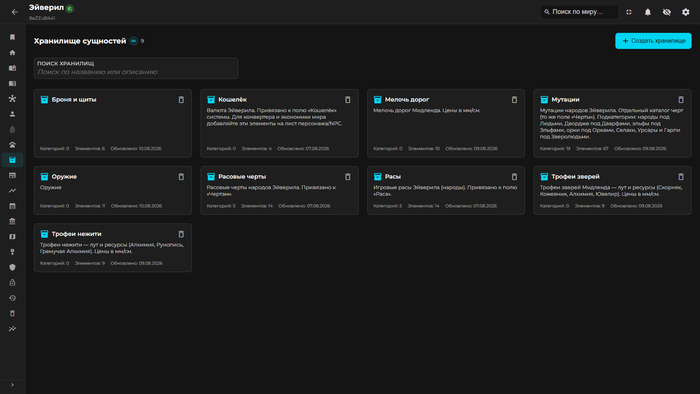Screen dimensions: 700x394
Task: Delete the Оружие storage
Action: (181, 177)
